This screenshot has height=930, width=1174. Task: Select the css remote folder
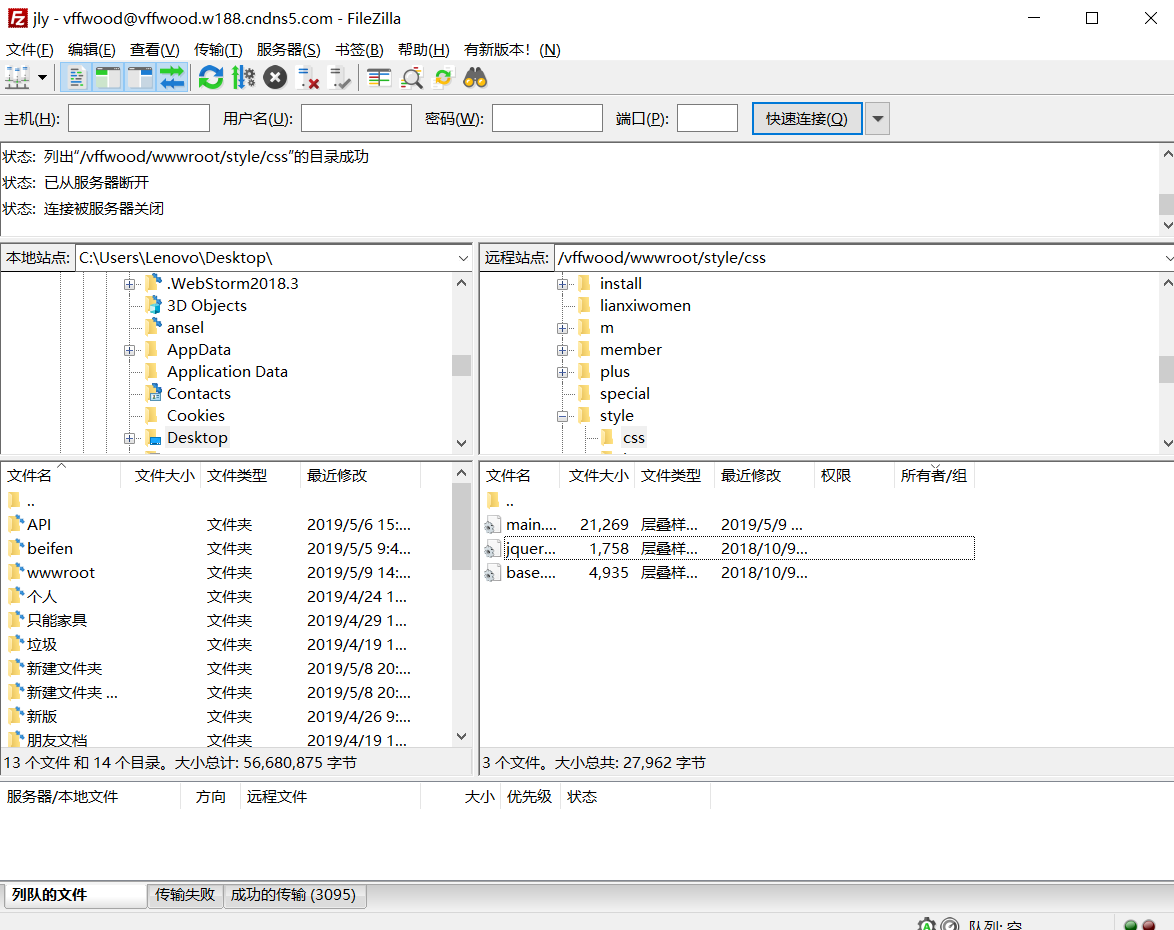633,438
